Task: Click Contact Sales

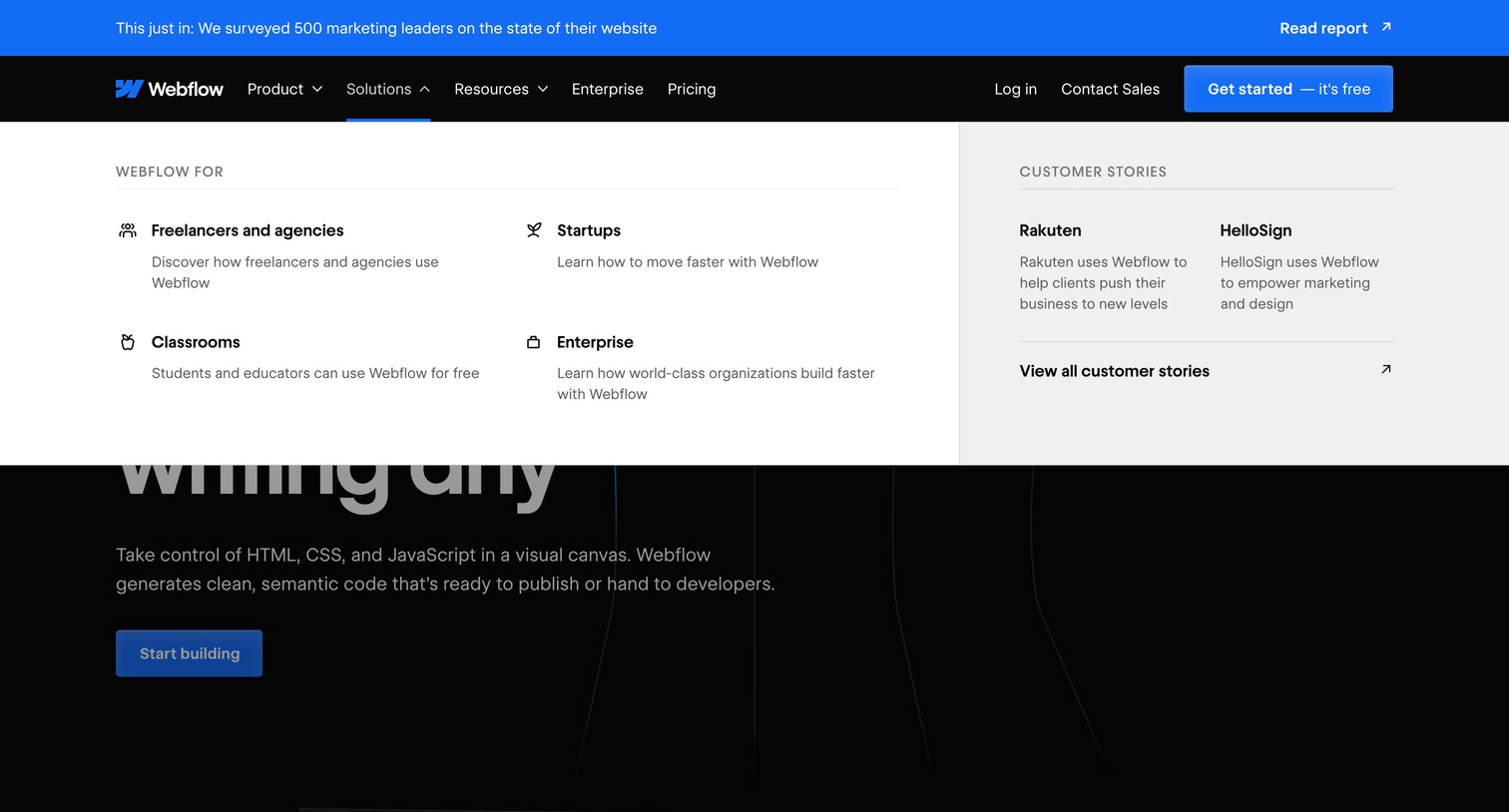Action: pyautogui.click(x=1110, y=89)
